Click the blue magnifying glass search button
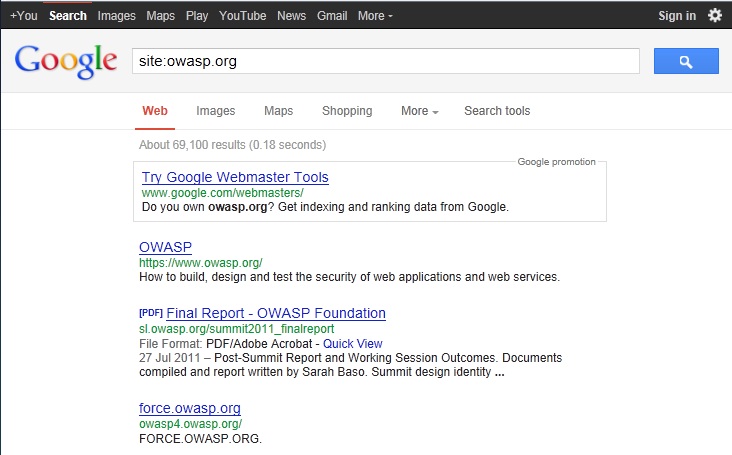Screen dimensions: 732x455 click(x=686, y=61)
